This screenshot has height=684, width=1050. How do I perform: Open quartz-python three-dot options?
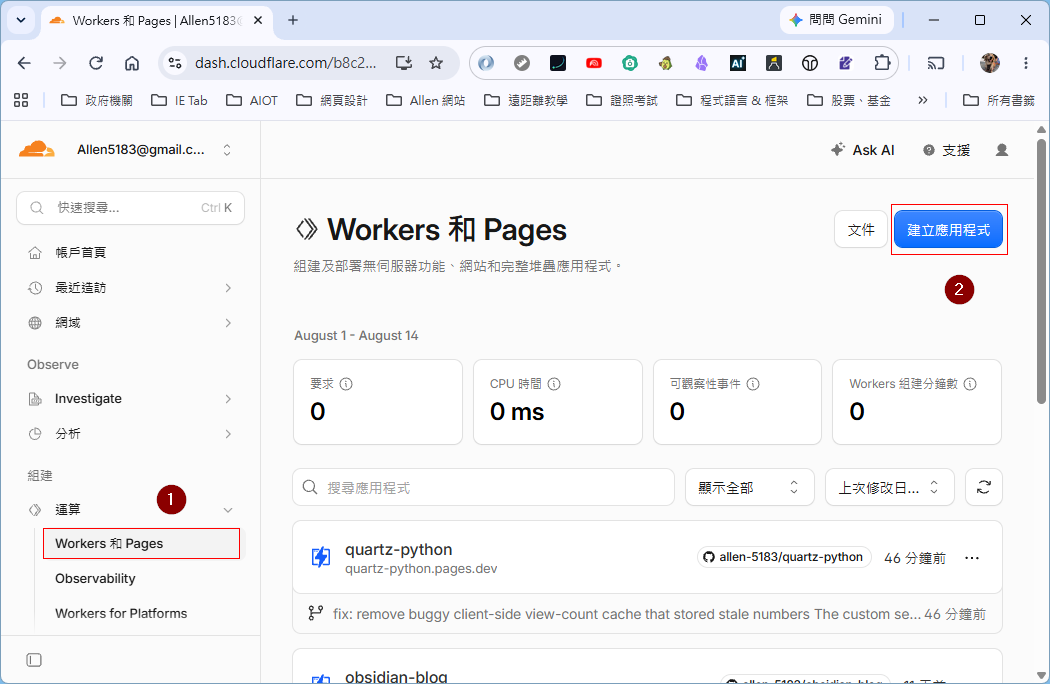click(972, 558)
